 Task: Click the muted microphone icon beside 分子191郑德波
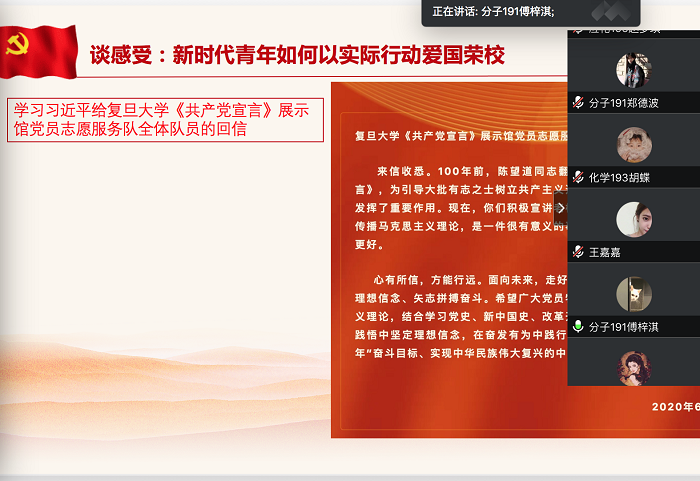click(578, 103)
